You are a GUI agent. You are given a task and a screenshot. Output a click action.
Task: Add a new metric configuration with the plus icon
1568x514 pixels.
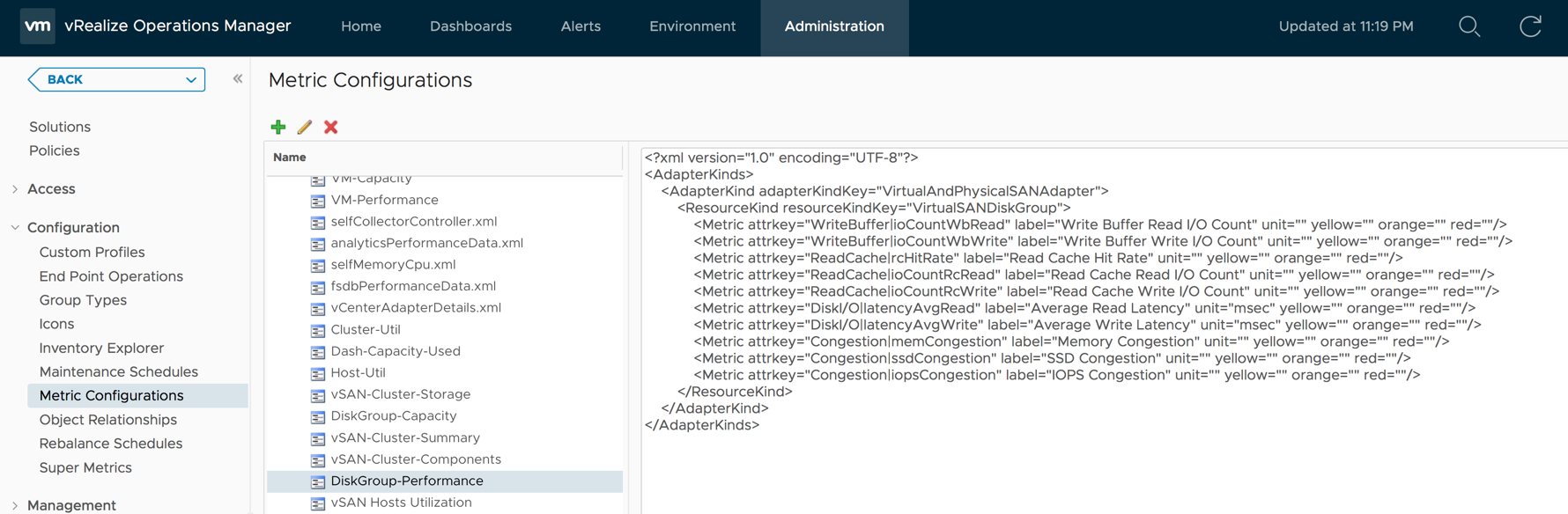tap(278, 128)
